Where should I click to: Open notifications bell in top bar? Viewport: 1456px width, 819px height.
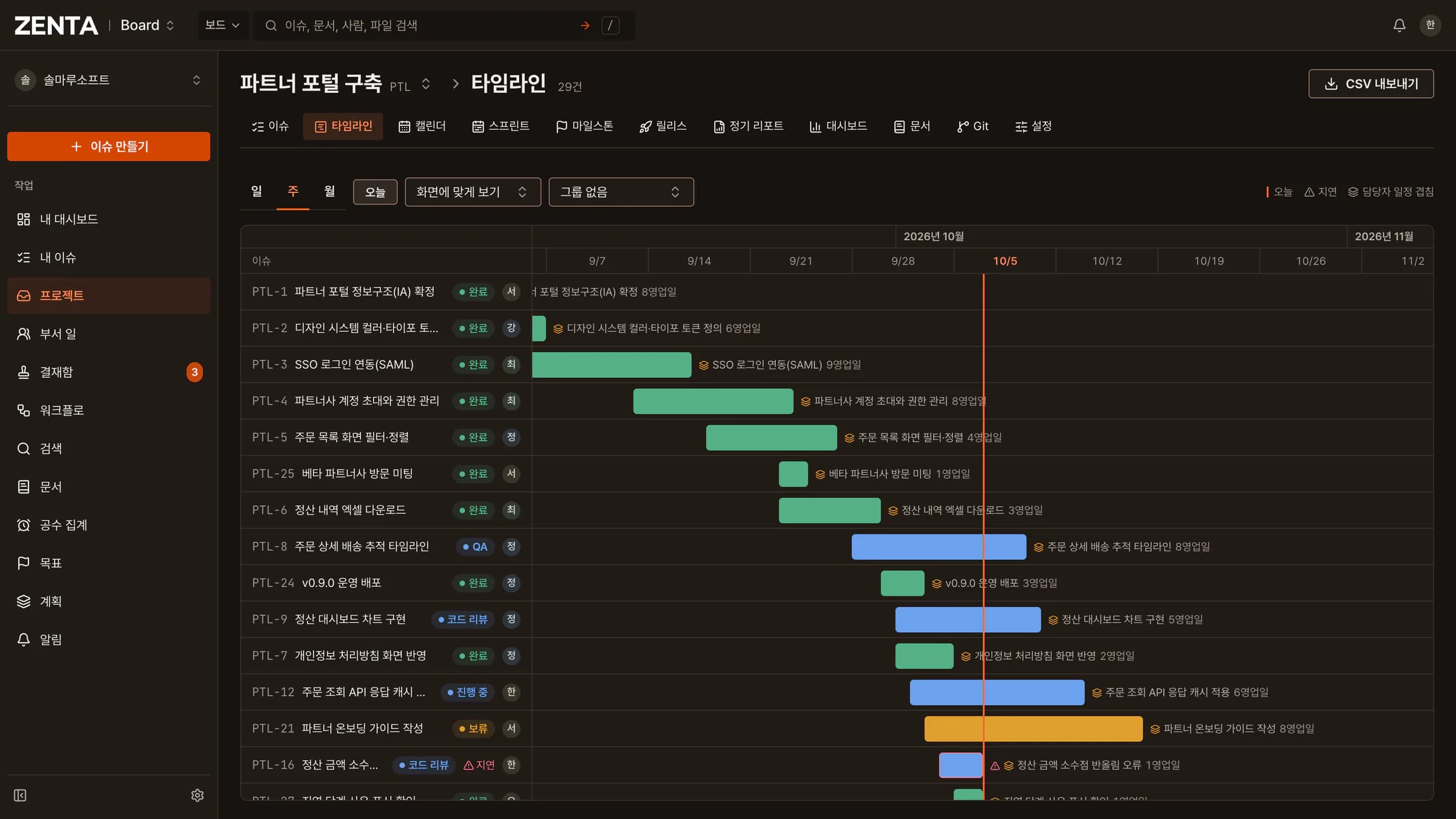(x=1399, y=25)
